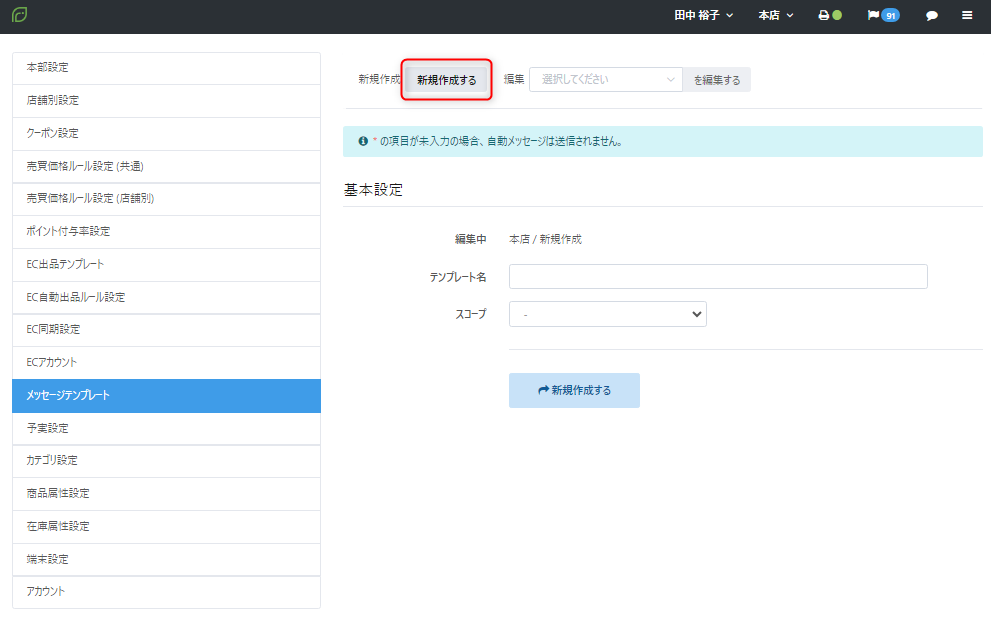
Task: Expand the 本店 store dropdown
Action: pyautogui.click(x=776, y=16)
